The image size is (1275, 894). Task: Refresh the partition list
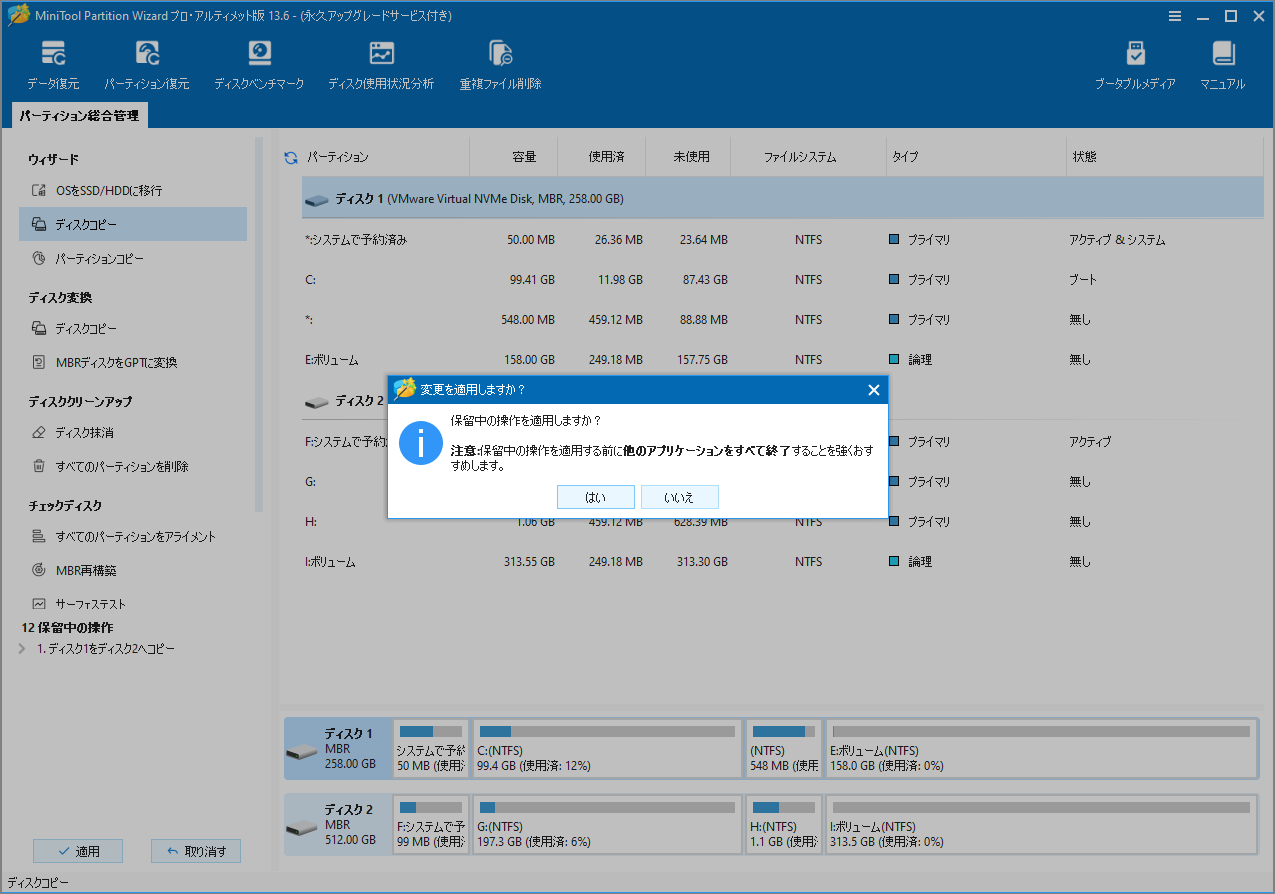point(291,156)
